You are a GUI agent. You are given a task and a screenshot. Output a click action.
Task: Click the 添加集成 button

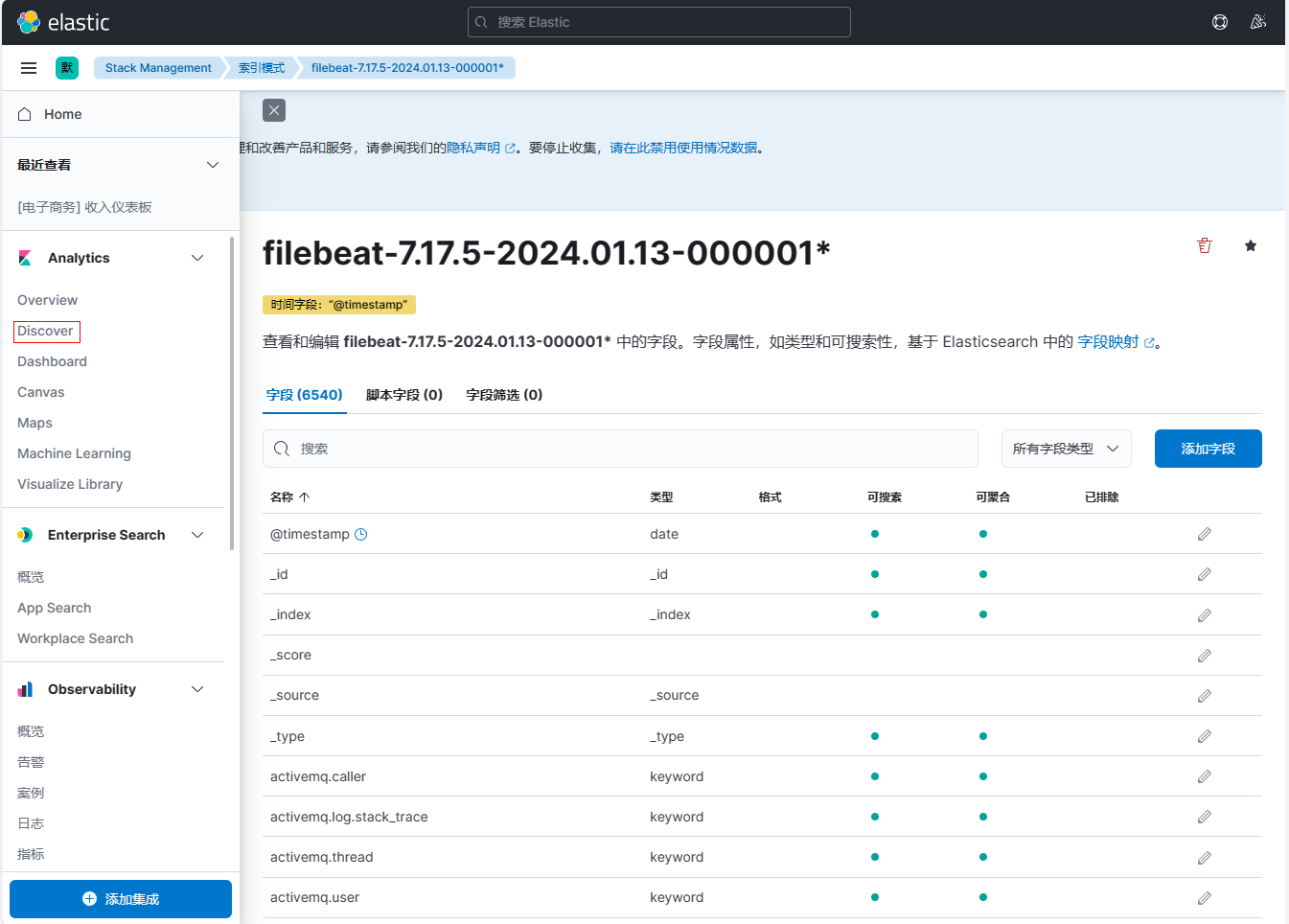[x=121, y=899]
